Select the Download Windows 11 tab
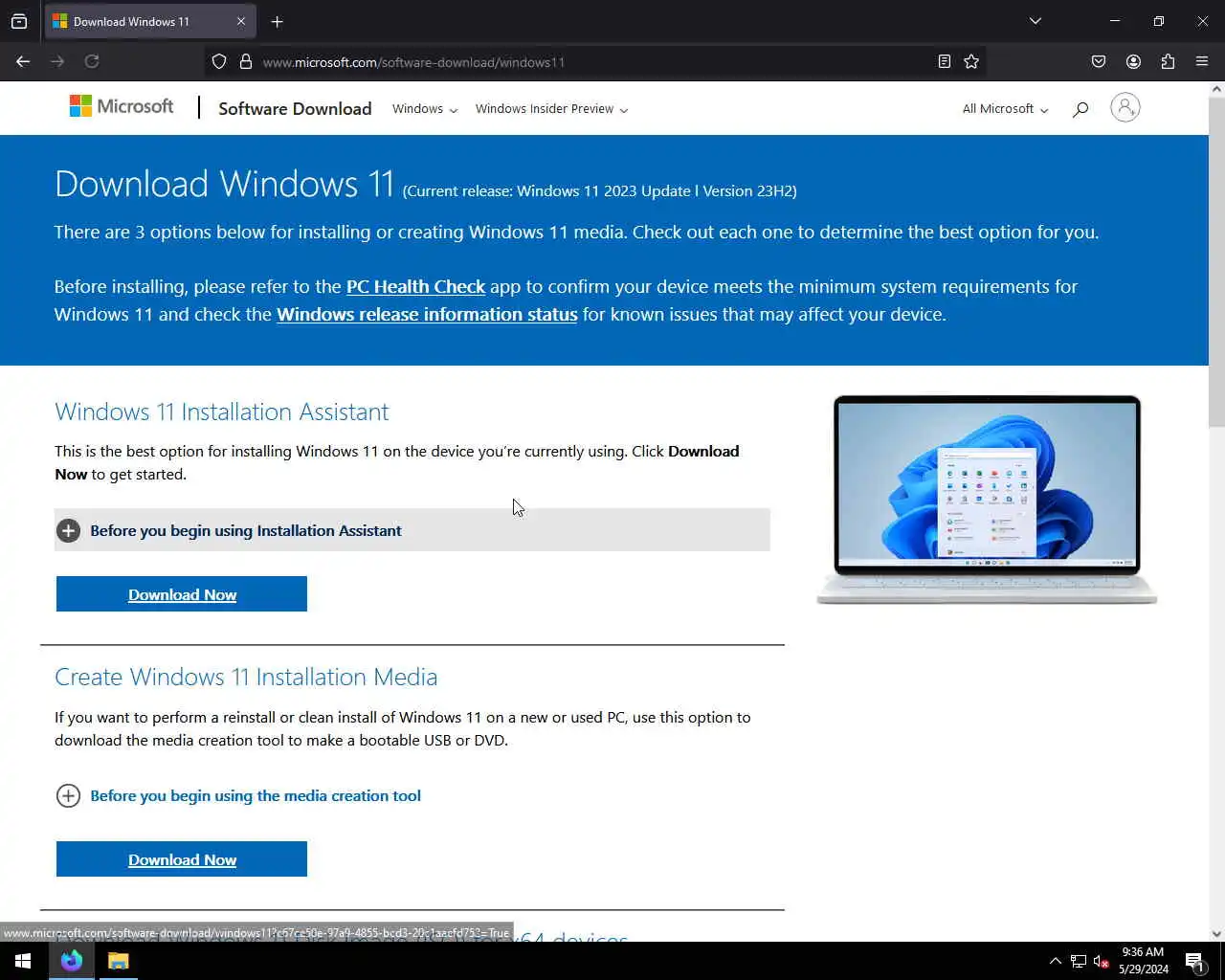Image resolution: width=1225 pixels, height=980 pixels. click(149, 21)
